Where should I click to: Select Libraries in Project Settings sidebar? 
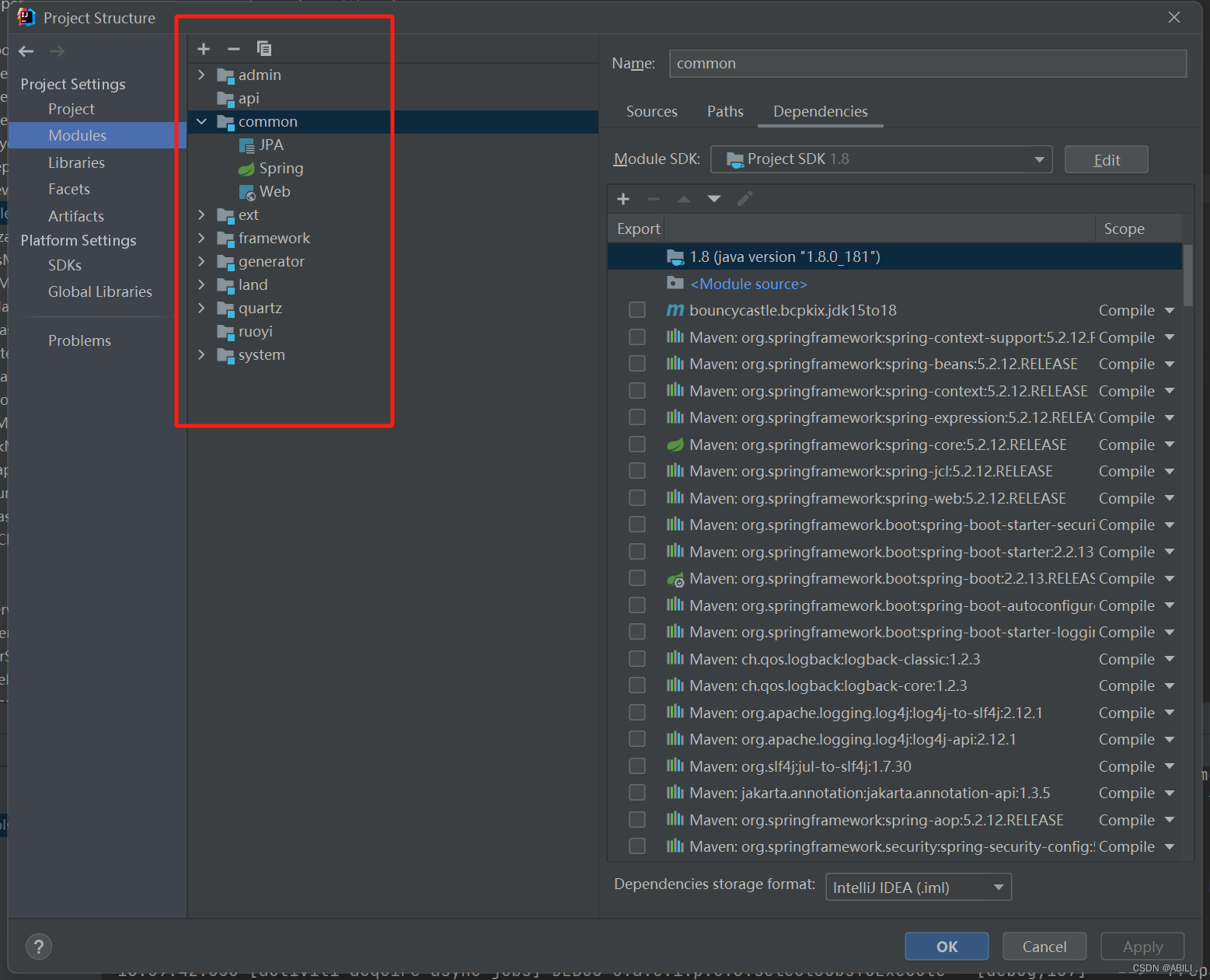click(x=76, y=162)
